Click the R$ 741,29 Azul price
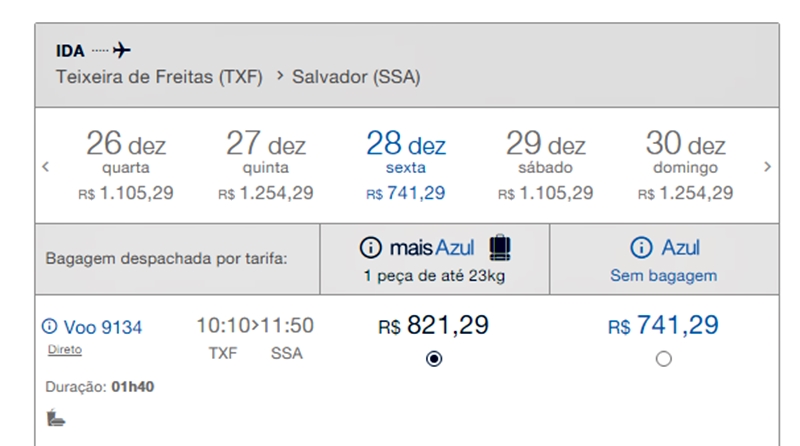The height and width of the screenshot is (446, 800). coord(663,325)
